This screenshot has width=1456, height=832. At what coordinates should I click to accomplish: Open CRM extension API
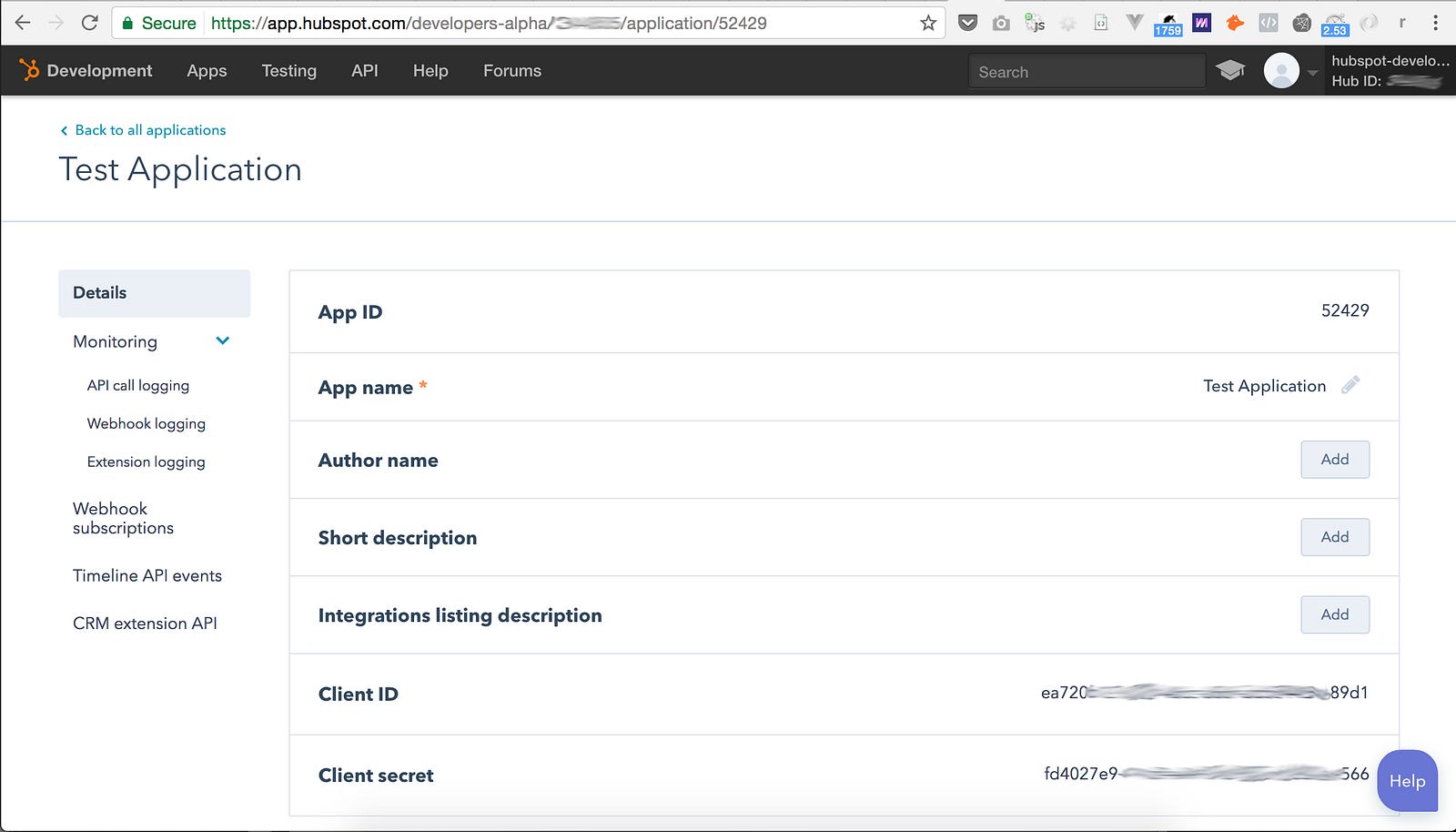pos(145,623)
